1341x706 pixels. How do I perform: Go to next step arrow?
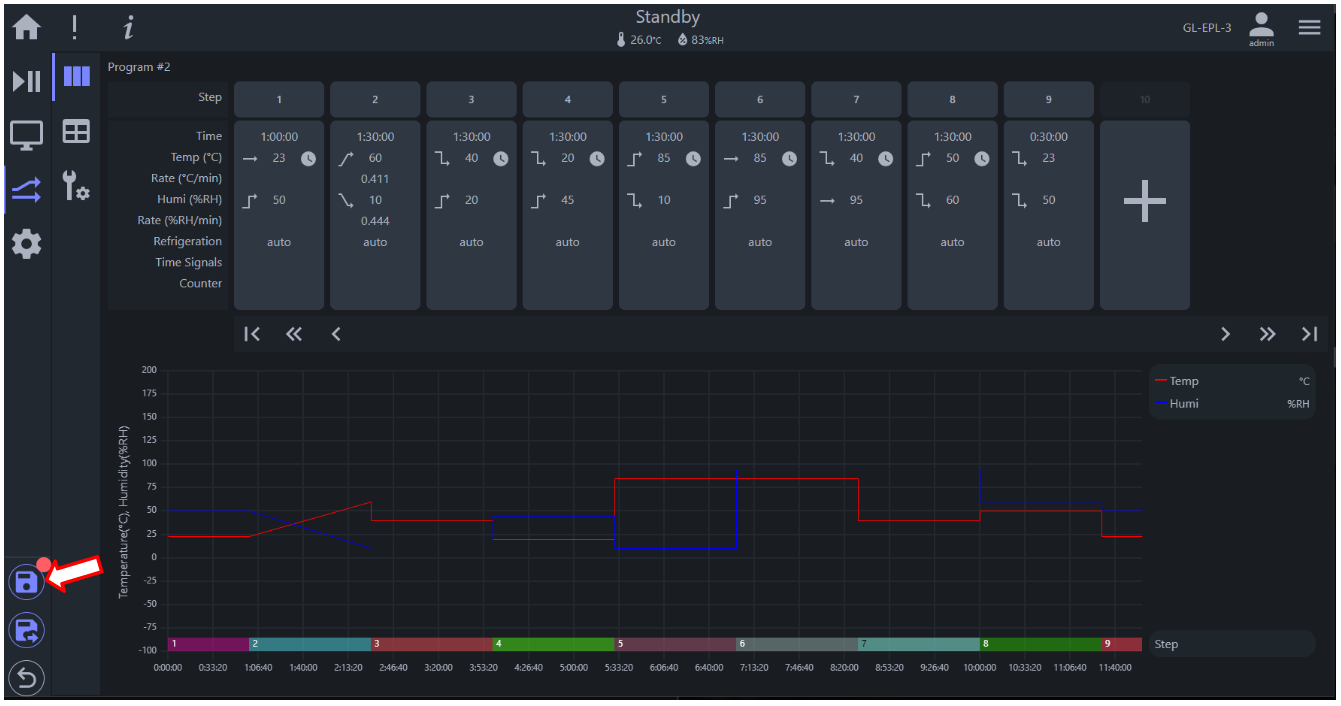pos(1226,334)
